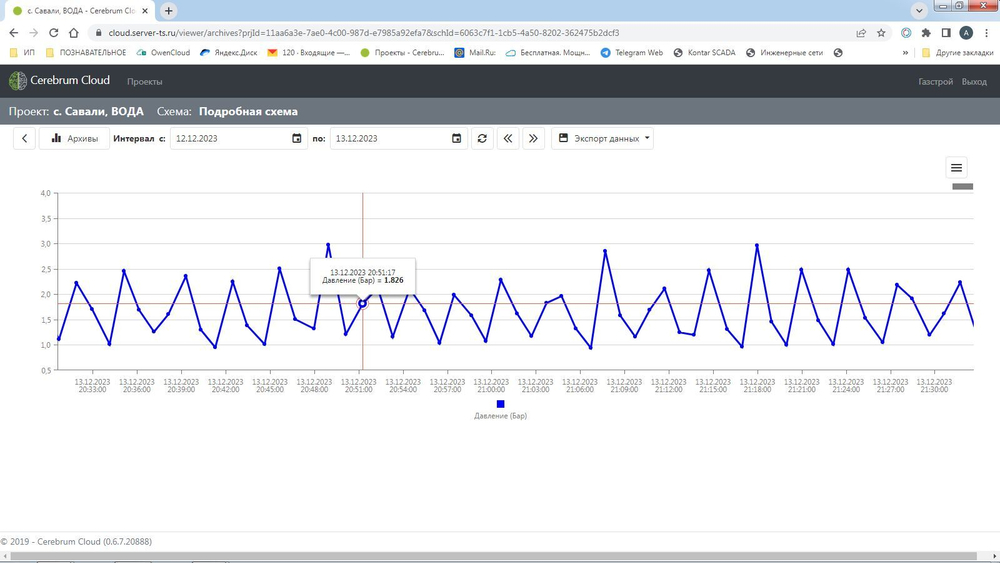Open the 120 - Входящие mail bookmark
The image size is (1000, 563).
pyautogui.click(x=309, y=53)
